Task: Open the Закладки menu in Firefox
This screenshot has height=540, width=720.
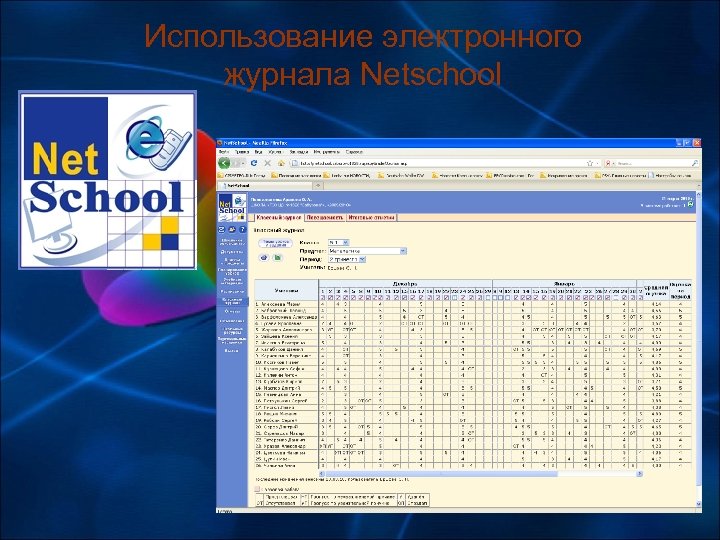Action: pos(299,152)
